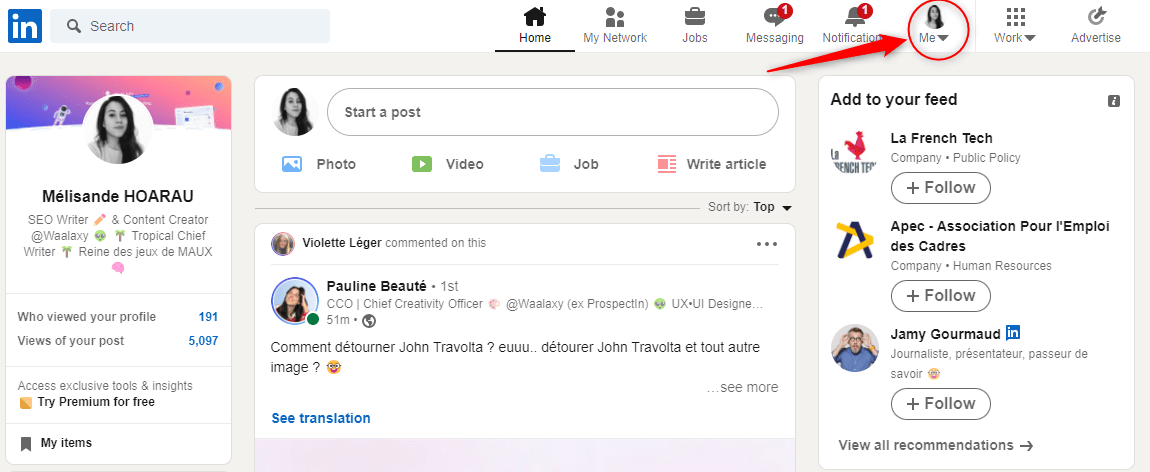Open My Network icon

point(615,17)
